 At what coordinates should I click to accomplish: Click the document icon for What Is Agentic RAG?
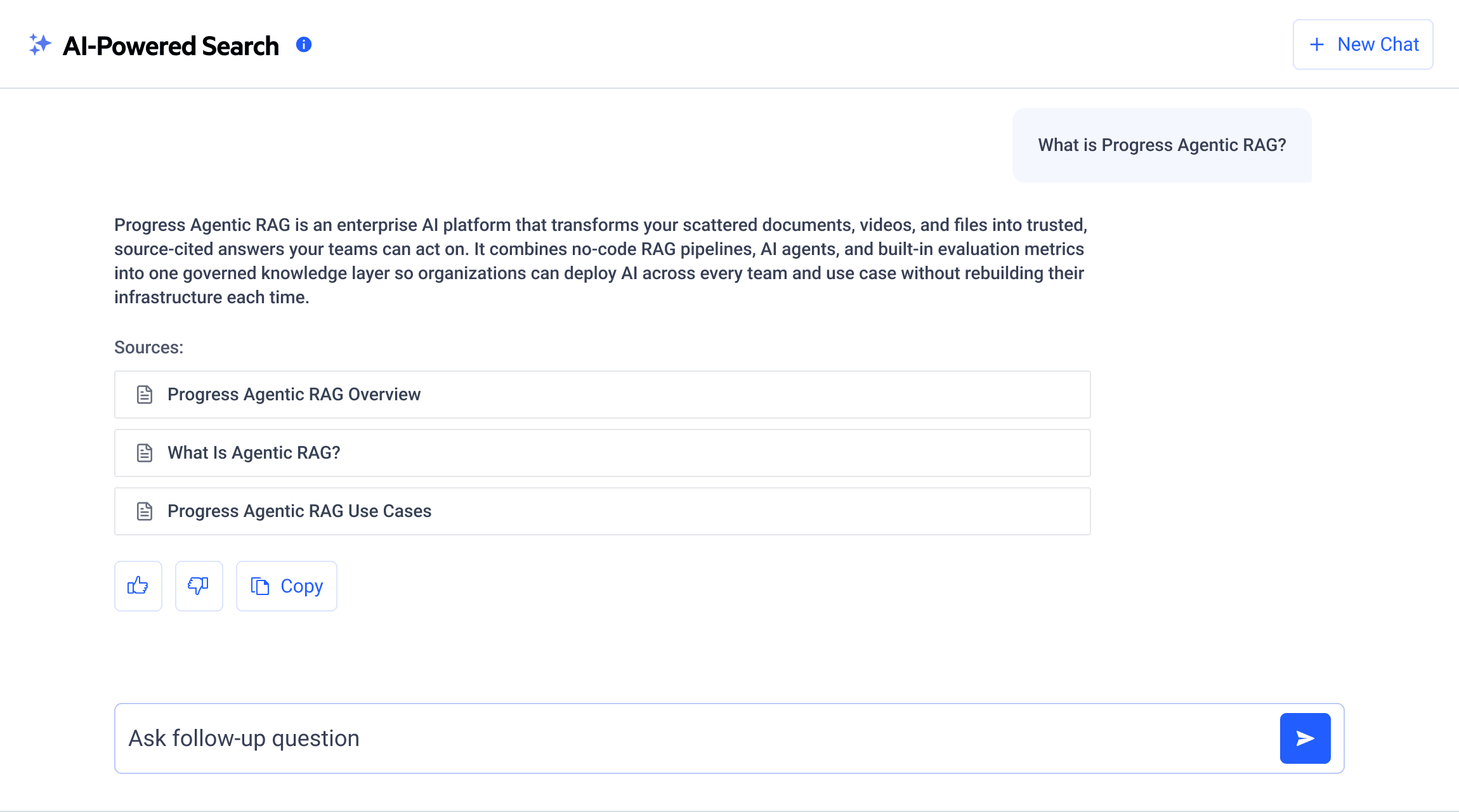pyautogui.click(x=145, y=453)
